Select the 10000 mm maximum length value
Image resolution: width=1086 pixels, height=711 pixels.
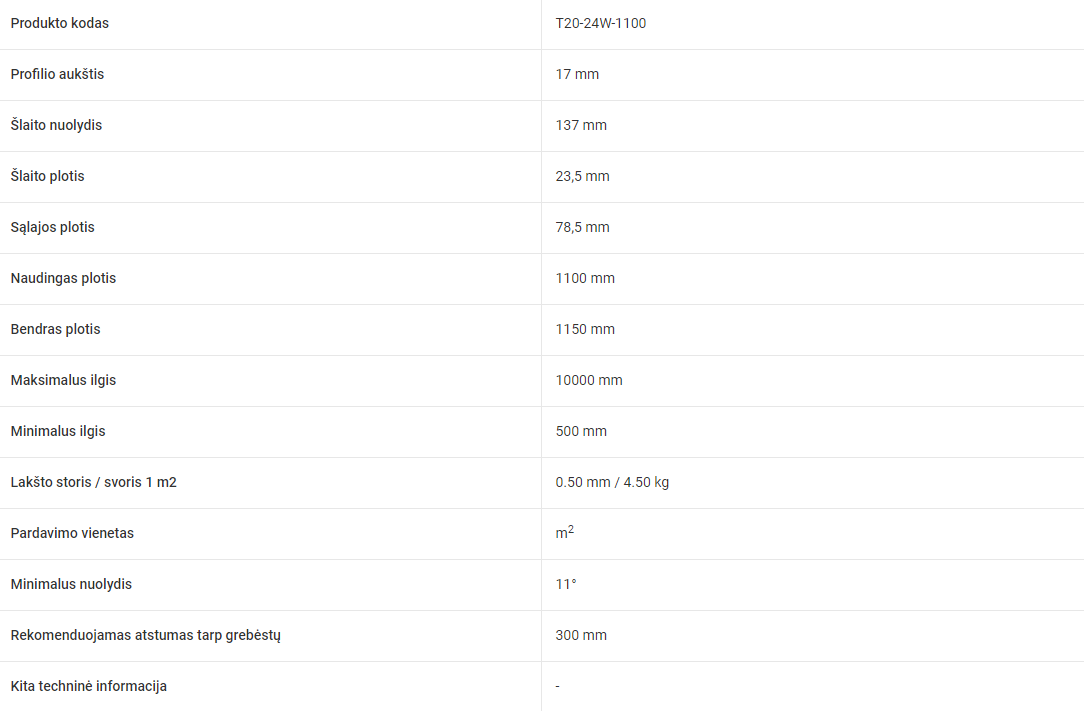pos(589,380)
